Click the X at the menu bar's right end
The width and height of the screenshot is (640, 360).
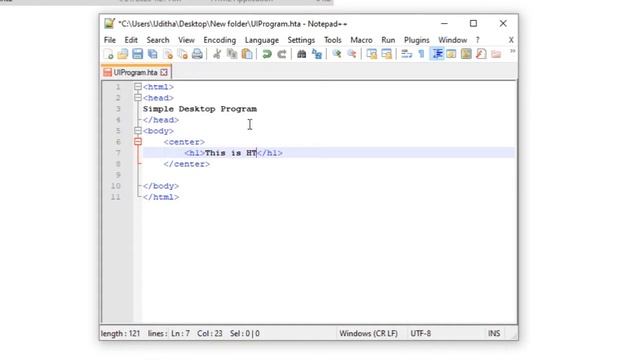click(511, 40)
